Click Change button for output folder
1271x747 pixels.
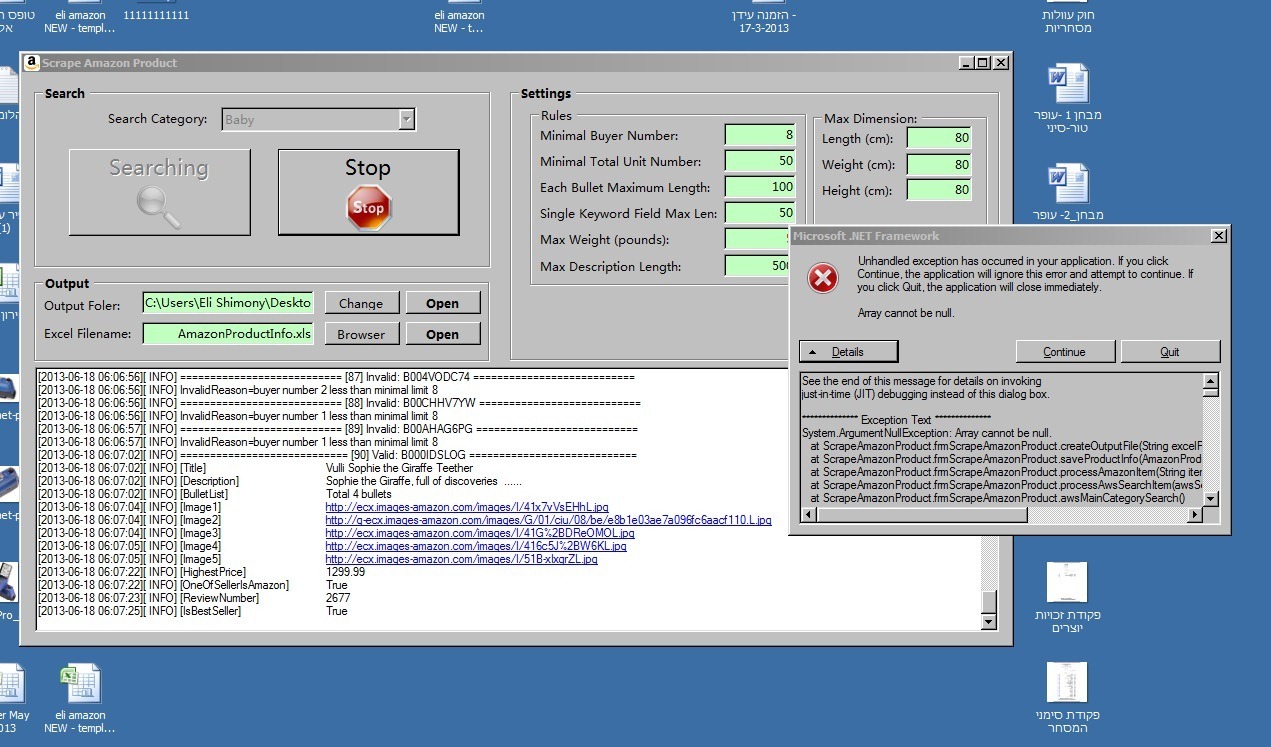361,303
